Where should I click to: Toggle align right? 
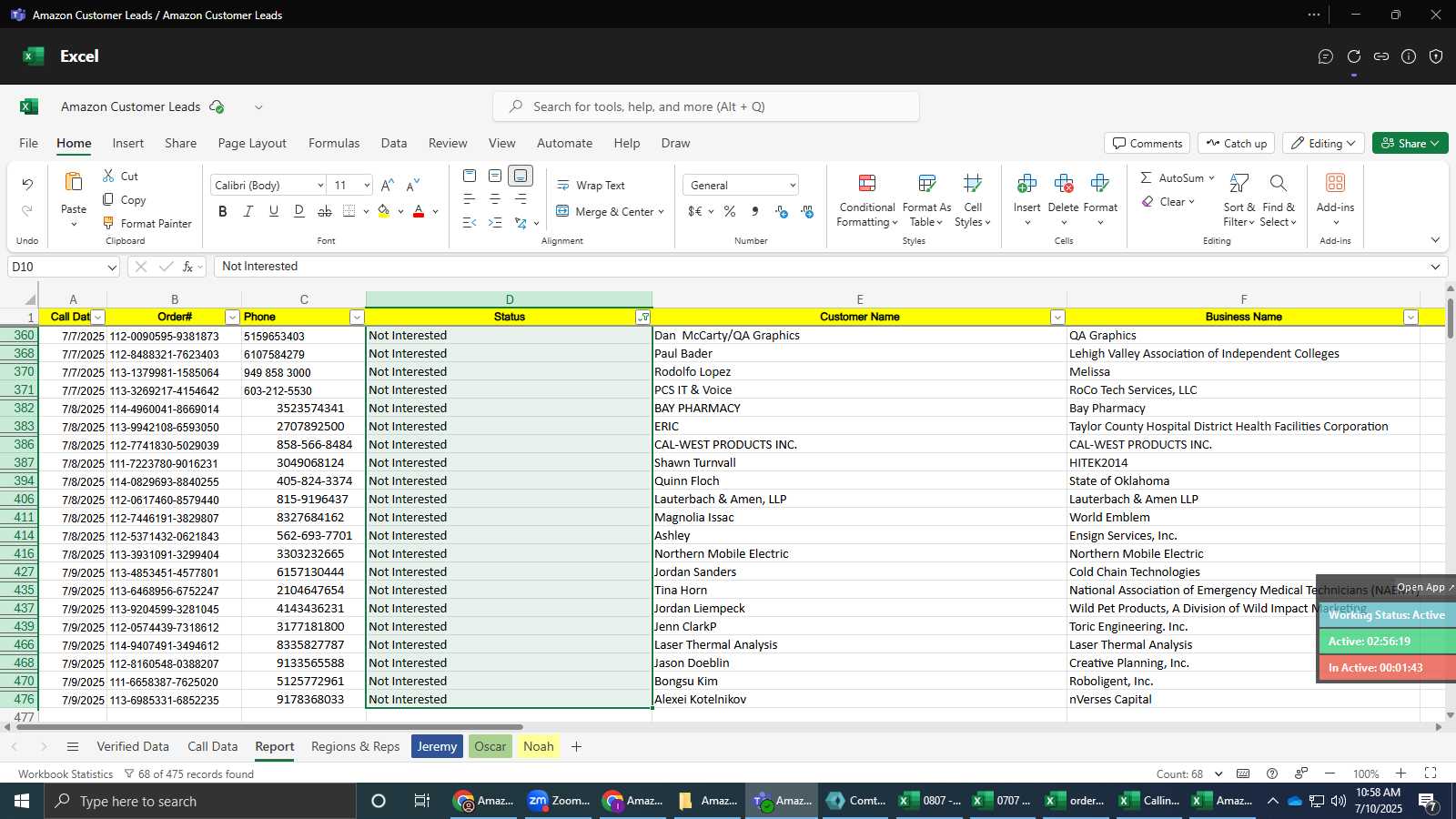[x=521, y=198]
